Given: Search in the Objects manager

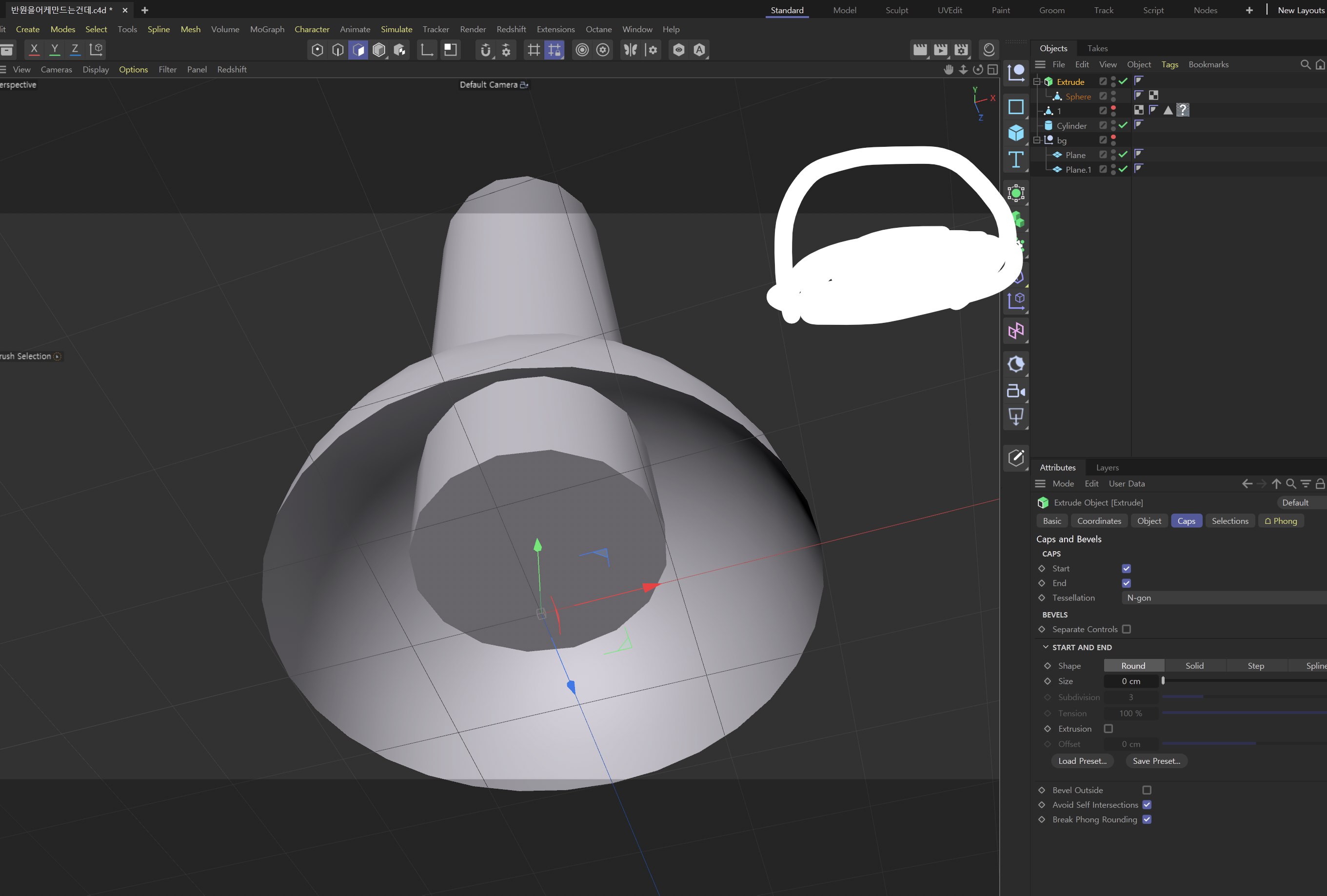Looking at the screenshot, I should pyautogui.click(x=1305, y=64).
